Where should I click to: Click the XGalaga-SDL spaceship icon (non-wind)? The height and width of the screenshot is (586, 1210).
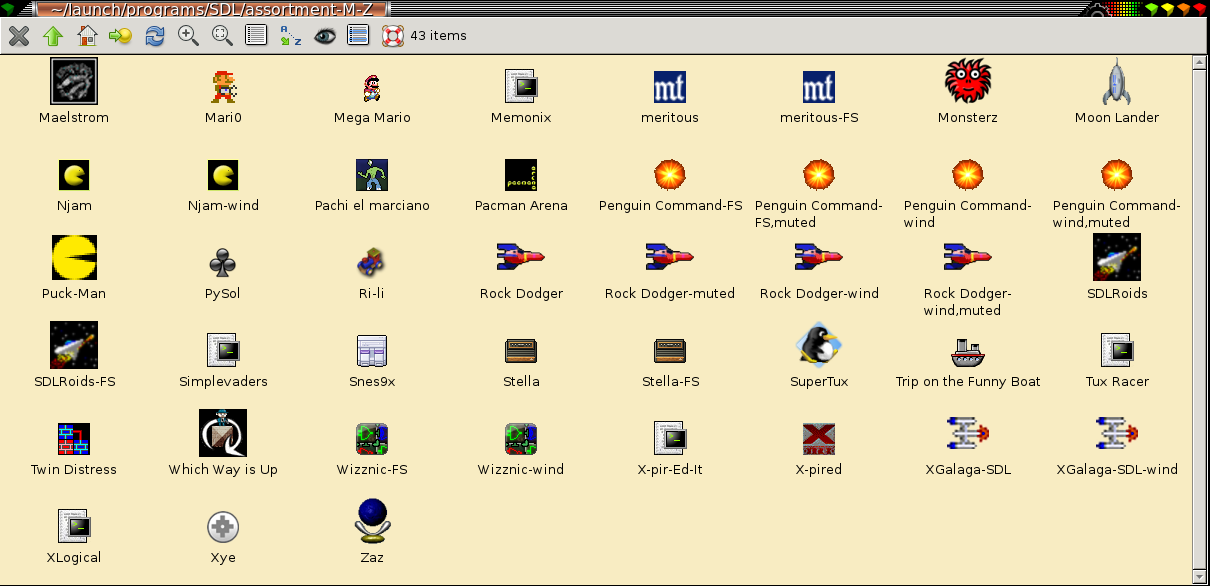(x=968, y=433)
